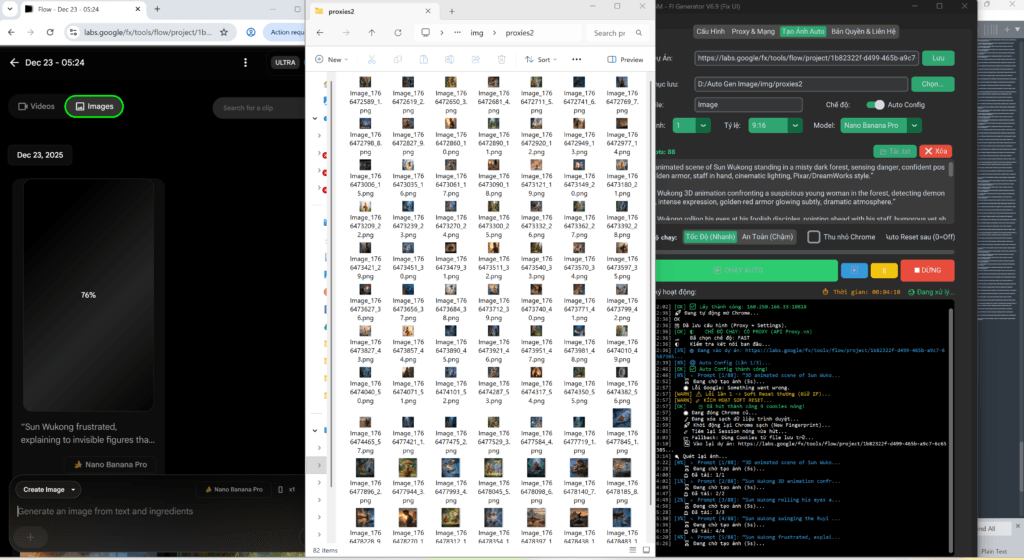
Task: Reload the Chrome page
Action: [50, 32]
